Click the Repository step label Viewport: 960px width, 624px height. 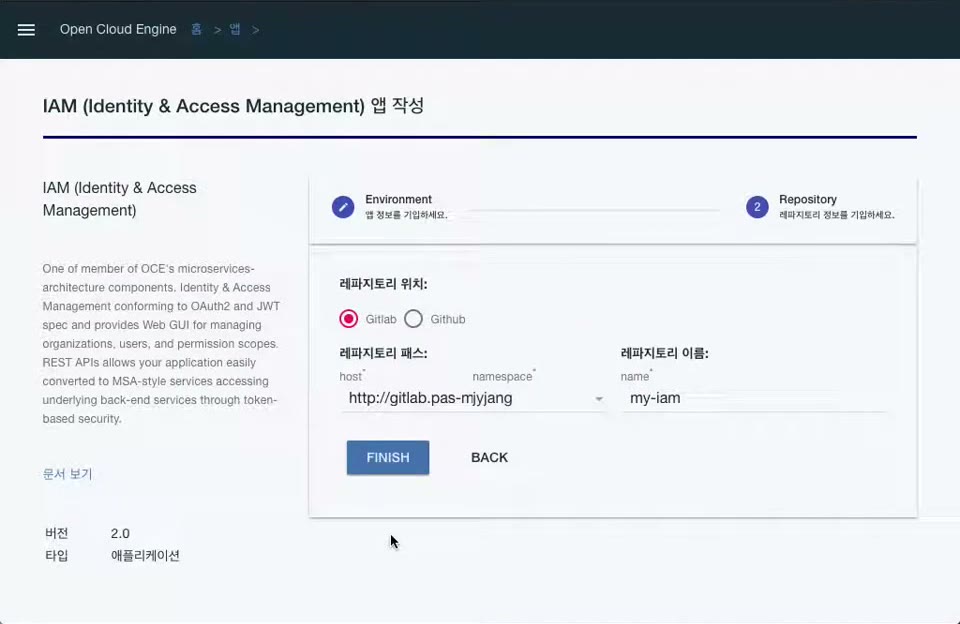(808, 200)
